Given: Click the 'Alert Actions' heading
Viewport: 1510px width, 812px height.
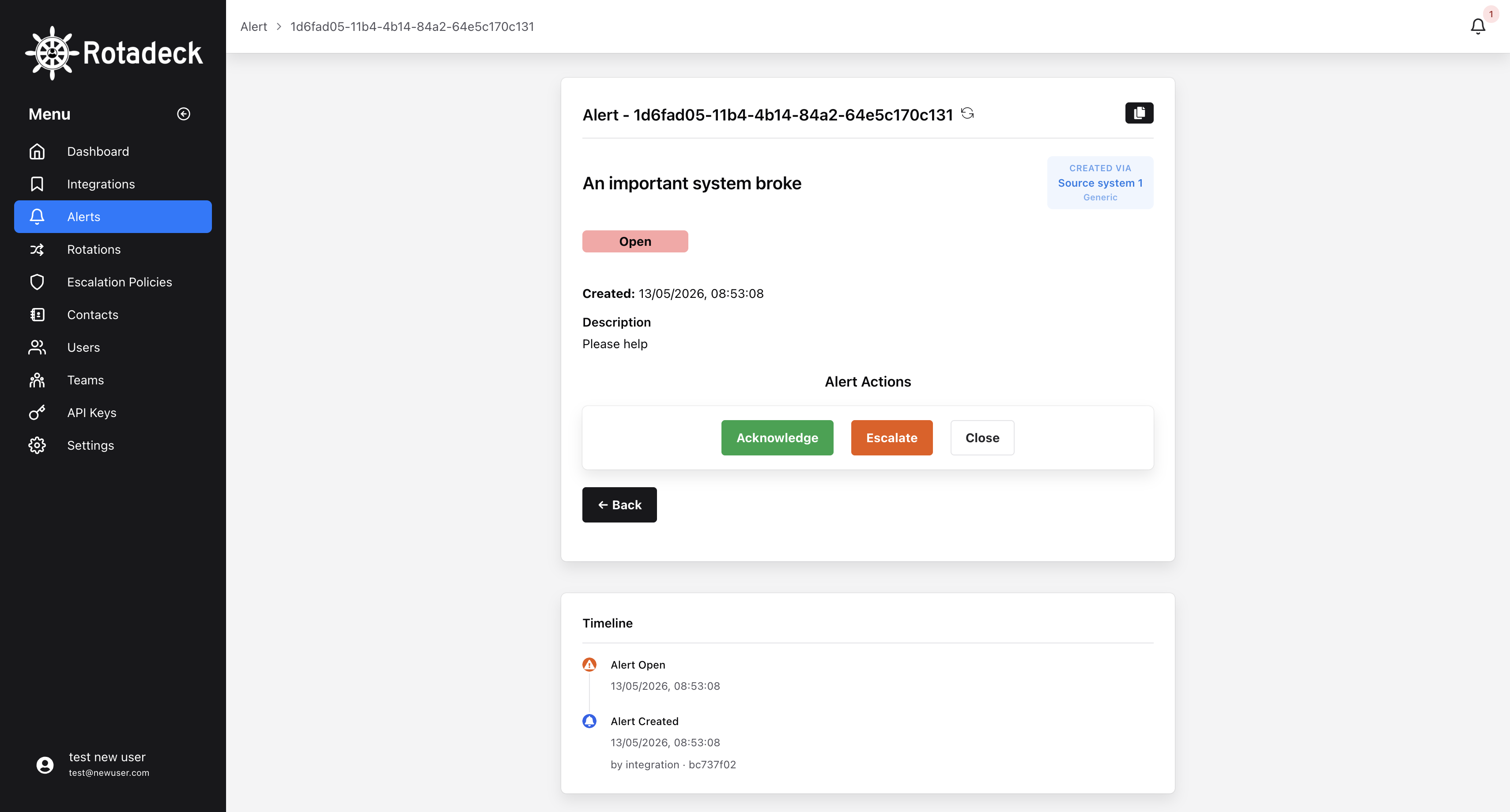Looking at the screenshot, I should [868, 382].
